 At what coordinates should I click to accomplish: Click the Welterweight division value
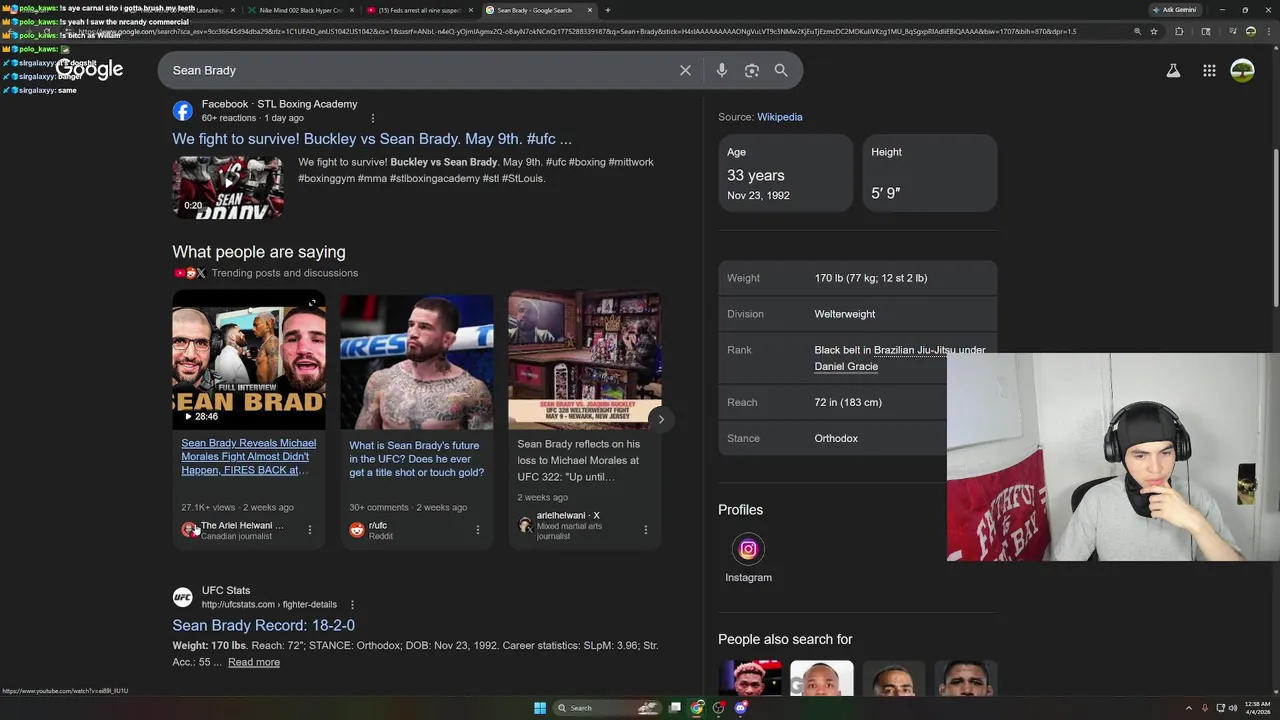coord(845,314)
